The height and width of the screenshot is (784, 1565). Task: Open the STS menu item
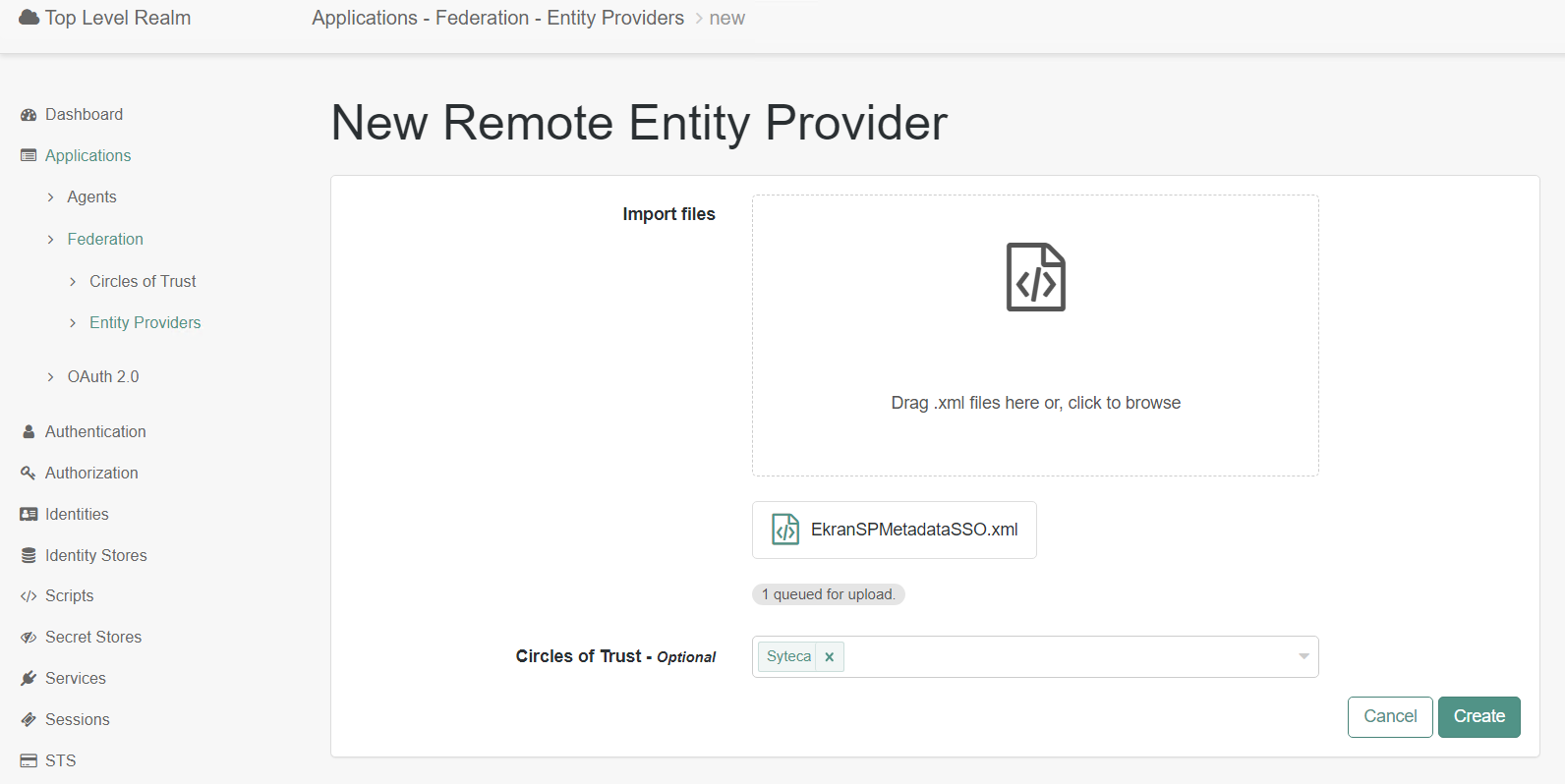click(x=60, y=760)
